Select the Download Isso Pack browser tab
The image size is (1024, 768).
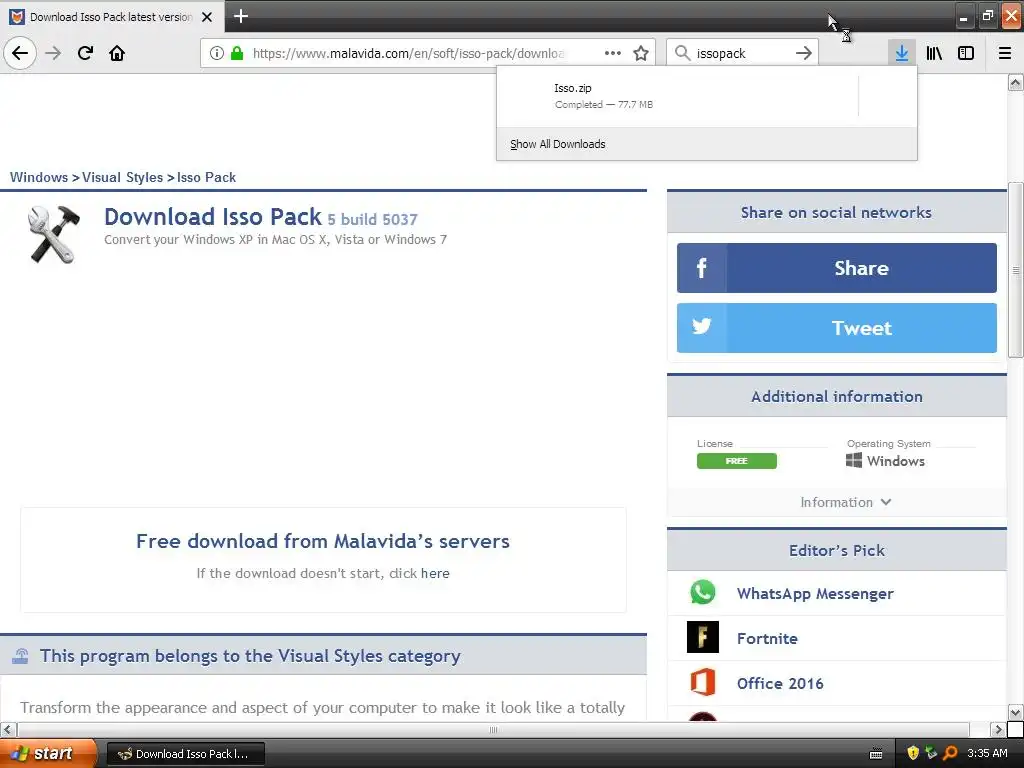(x=111, y=17)
